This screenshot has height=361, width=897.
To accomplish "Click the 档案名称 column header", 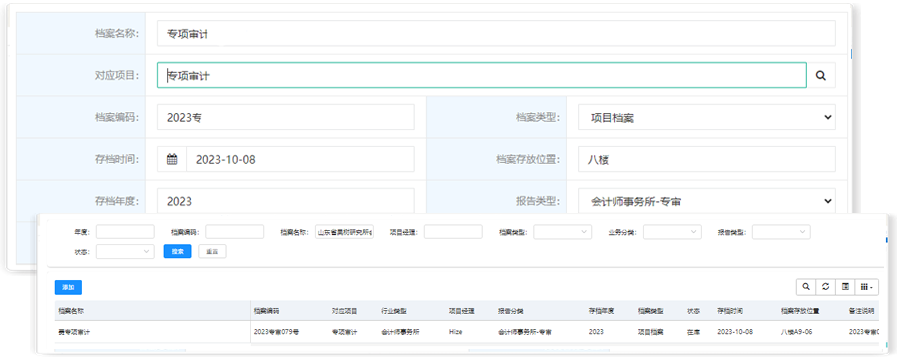I will tap(72, 311).
